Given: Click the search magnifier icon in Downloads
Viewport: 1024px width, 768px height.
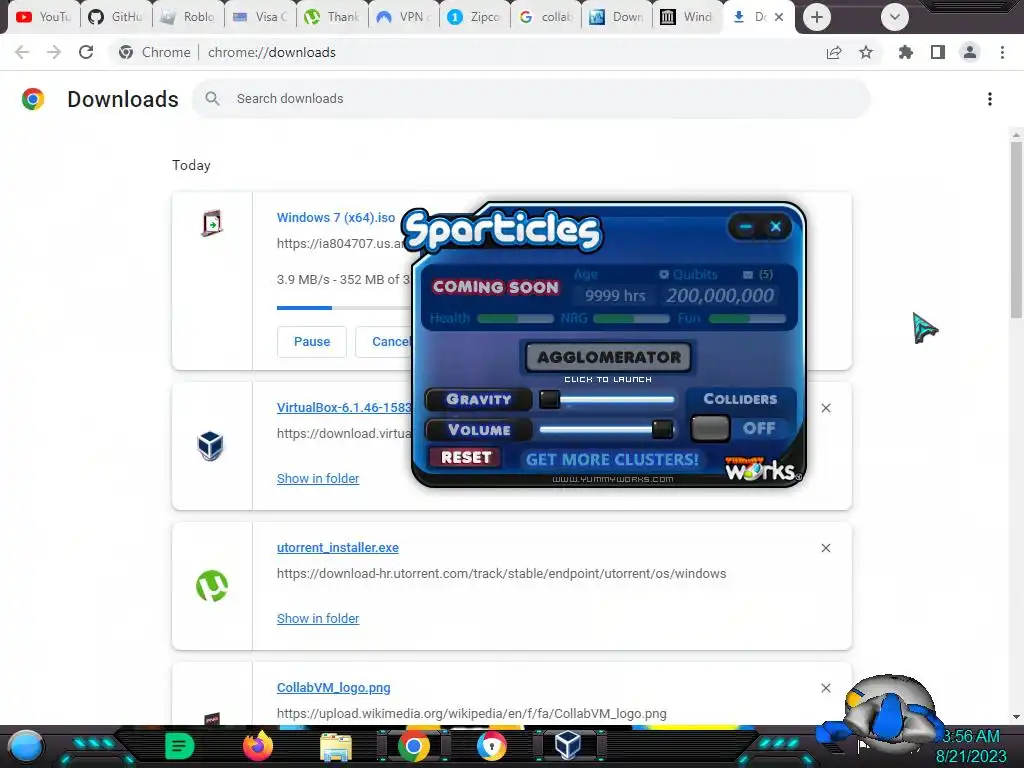Looking at the screenshot, I should click(x=212, y=99).
